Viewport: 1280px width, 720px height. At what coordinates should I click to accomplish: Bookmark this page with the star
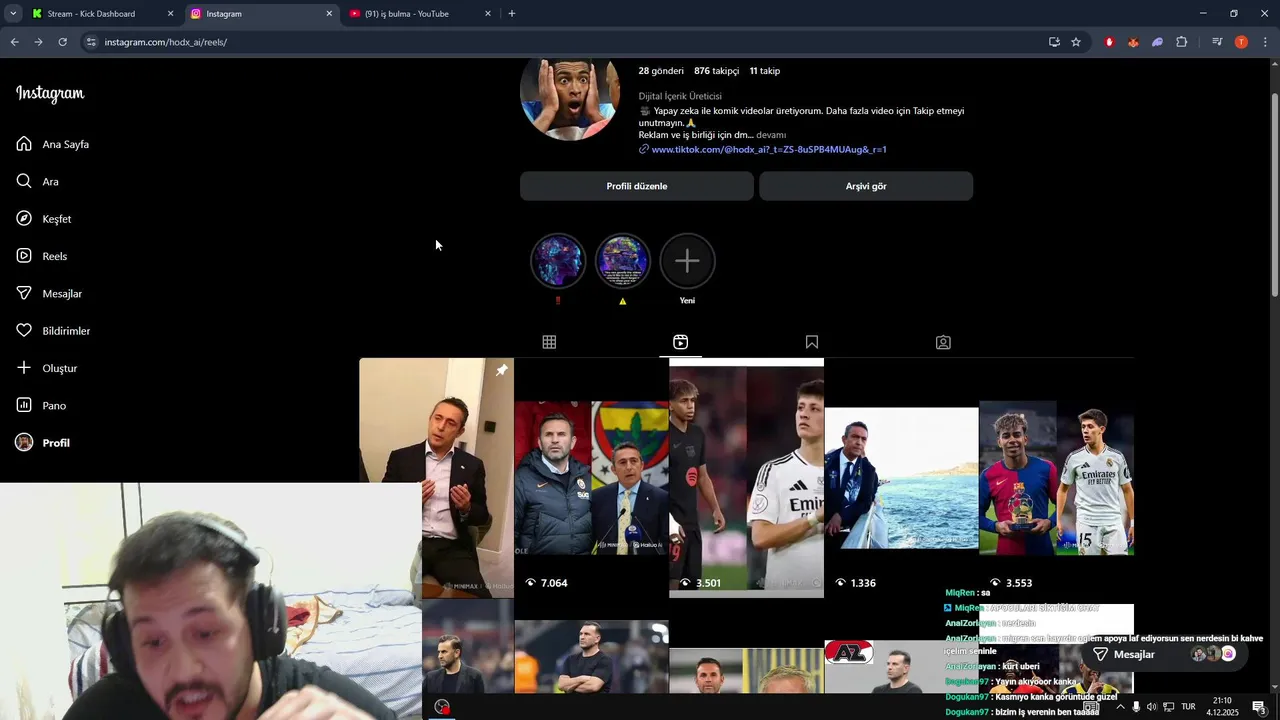[1076, 42]
